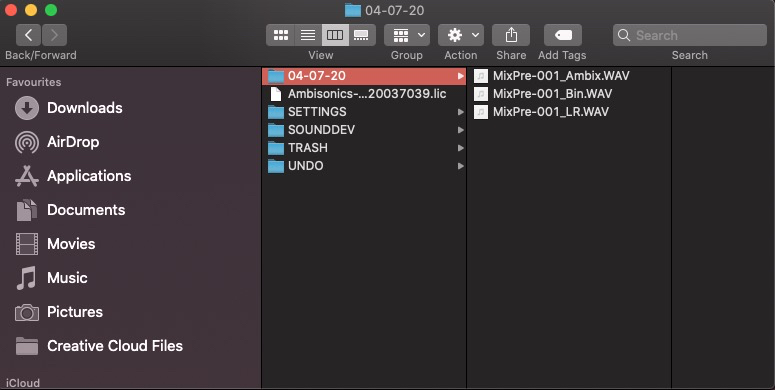Click the Share toolbar icon
Screen dimensions: 775x390
511,35
